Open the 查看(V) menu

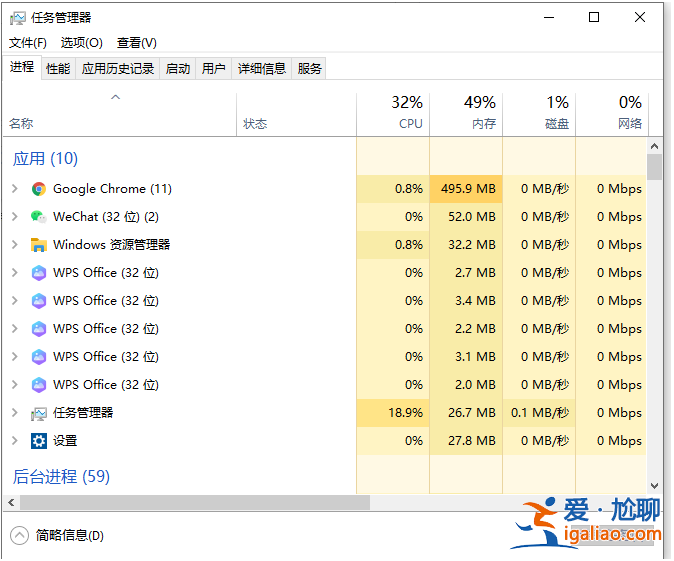pos(137,43)
